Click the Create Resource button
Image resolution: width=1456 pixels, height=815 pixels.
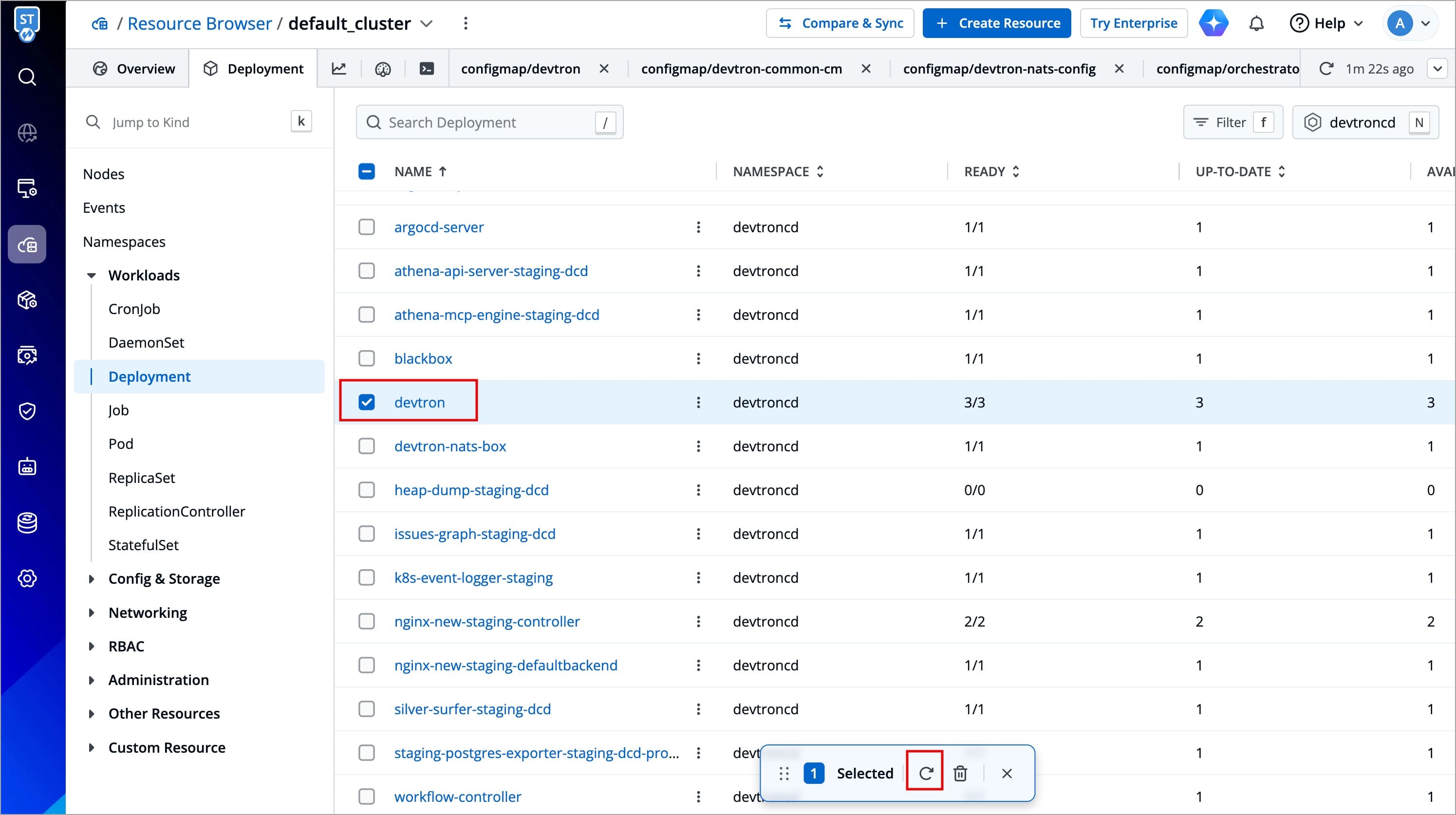pyautogui.click(x=996, y=24)
